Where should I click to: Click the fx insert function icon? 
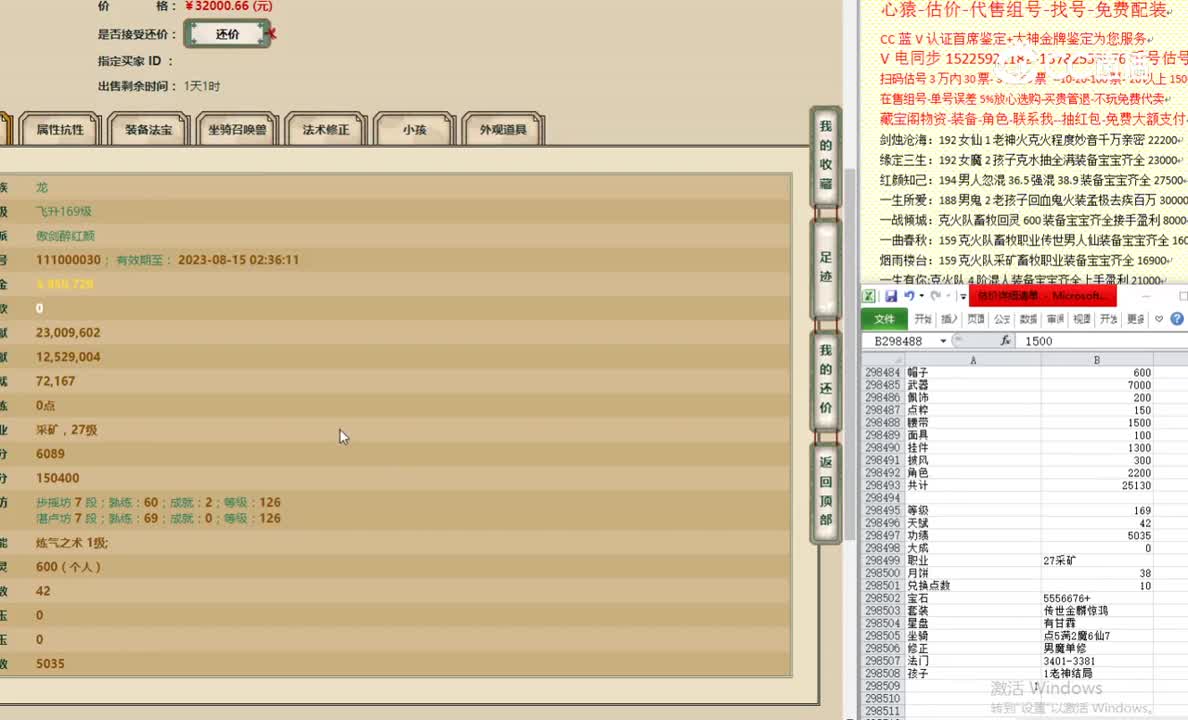tap(1005, 341)
